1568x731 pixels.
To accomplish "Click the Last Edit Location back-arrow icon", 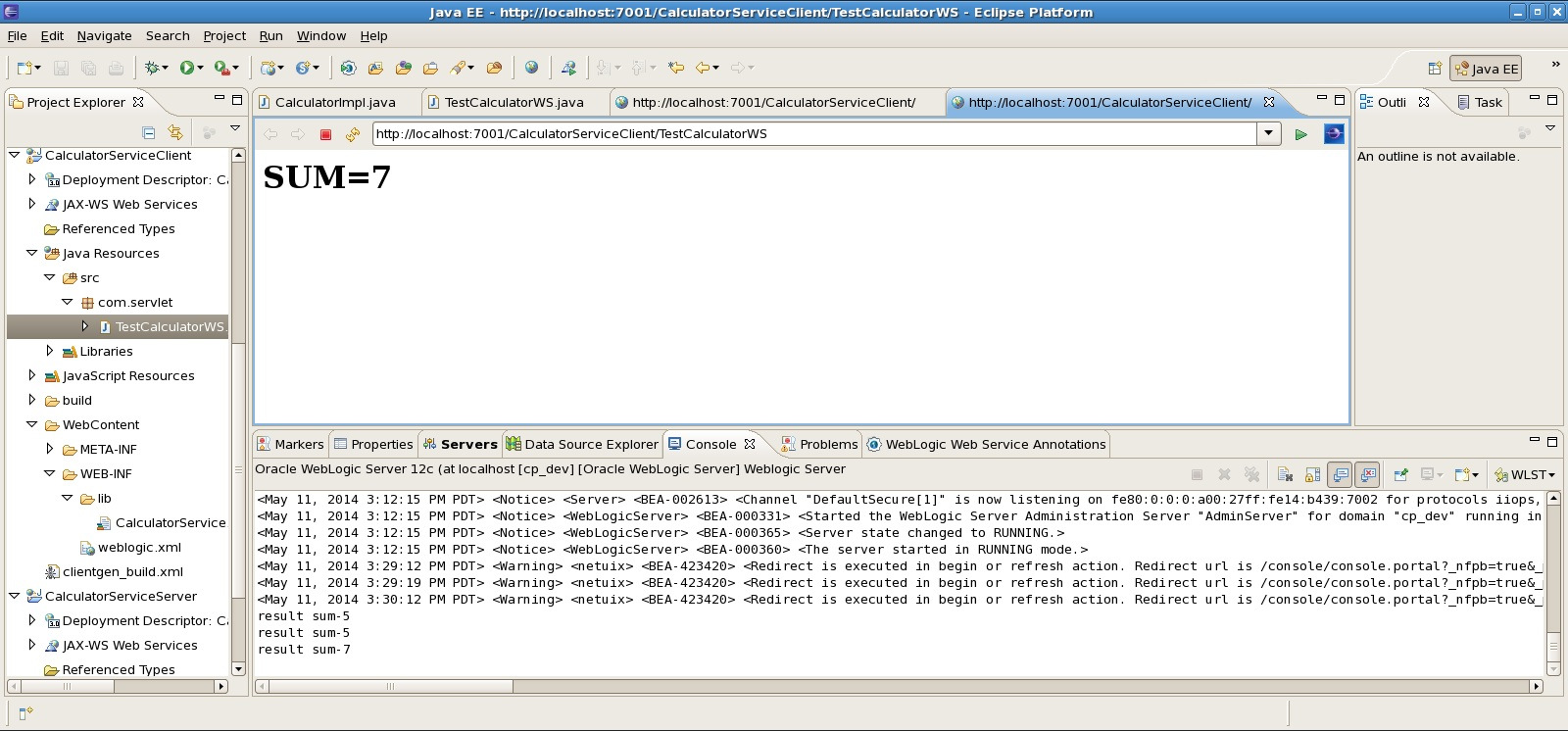I will 675,68.
